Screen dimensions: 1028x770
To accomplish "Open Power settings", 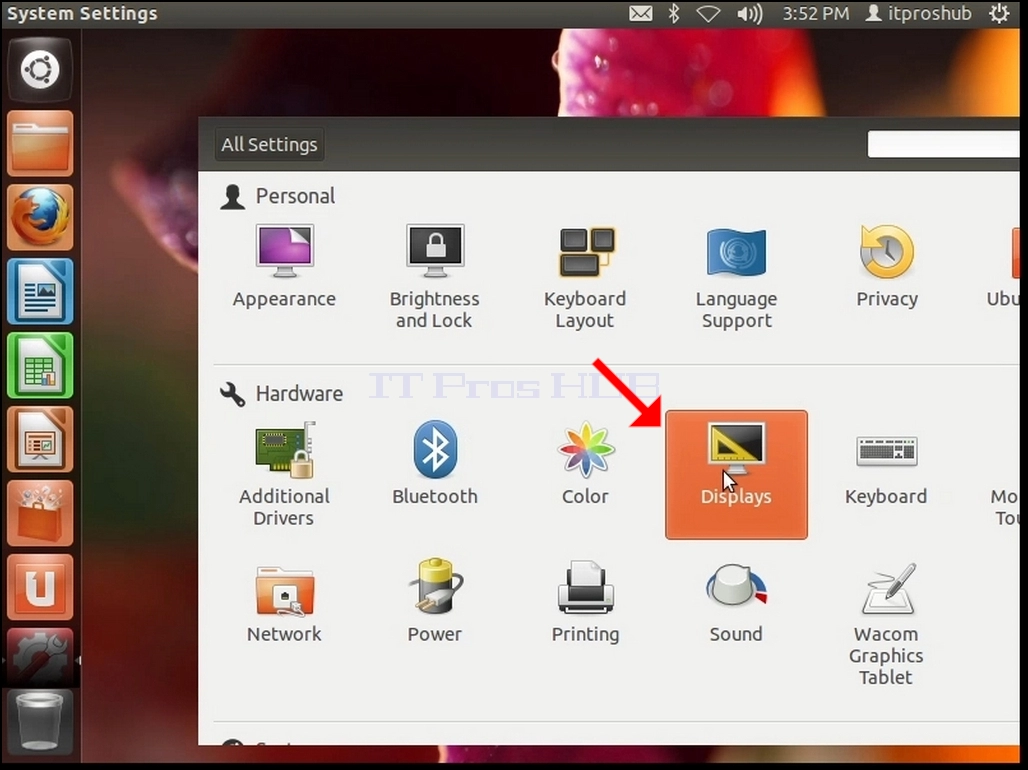I will (435, 602).
